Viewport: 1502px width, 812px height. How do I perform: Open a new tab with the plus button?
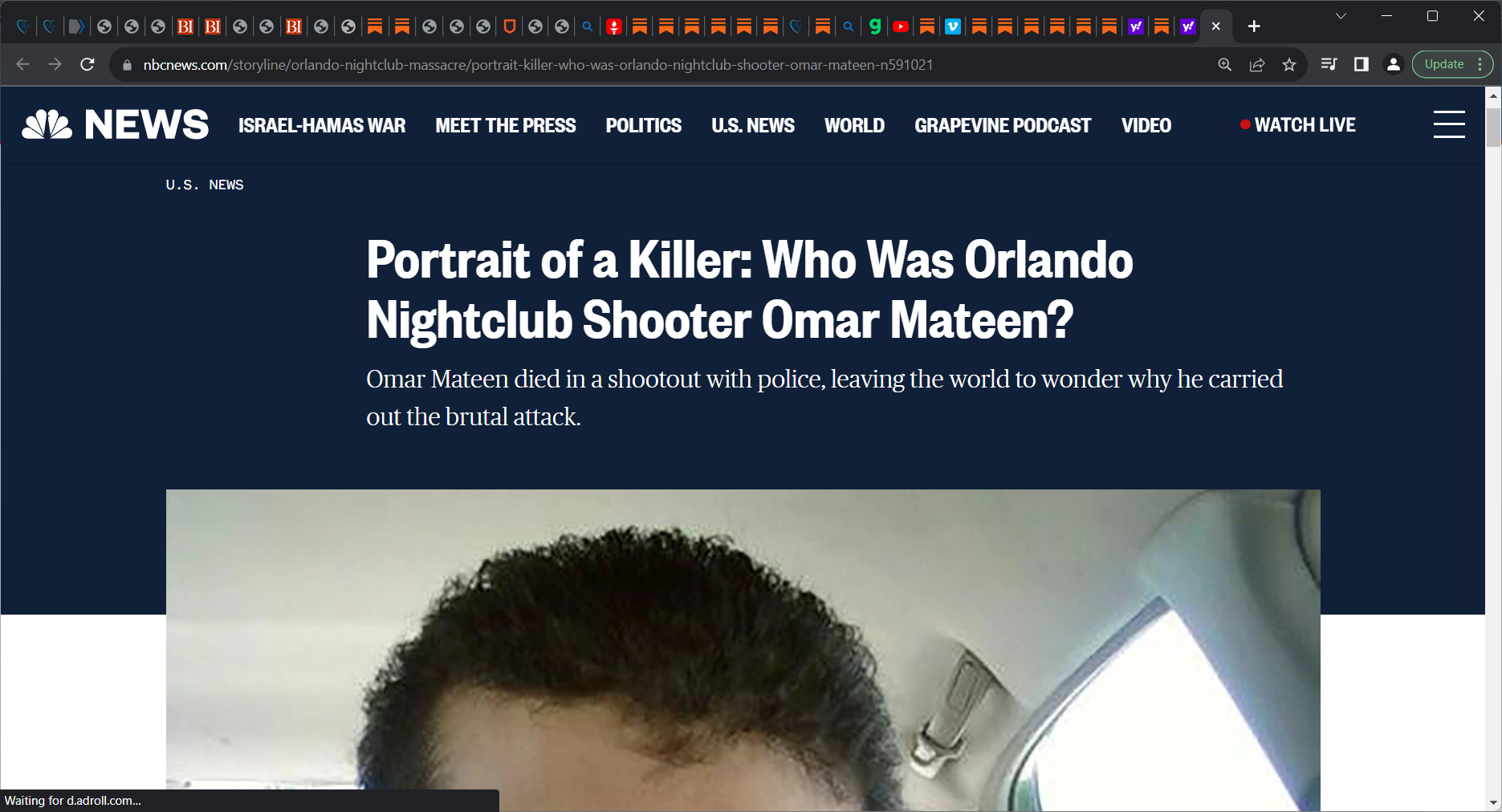1254,26
